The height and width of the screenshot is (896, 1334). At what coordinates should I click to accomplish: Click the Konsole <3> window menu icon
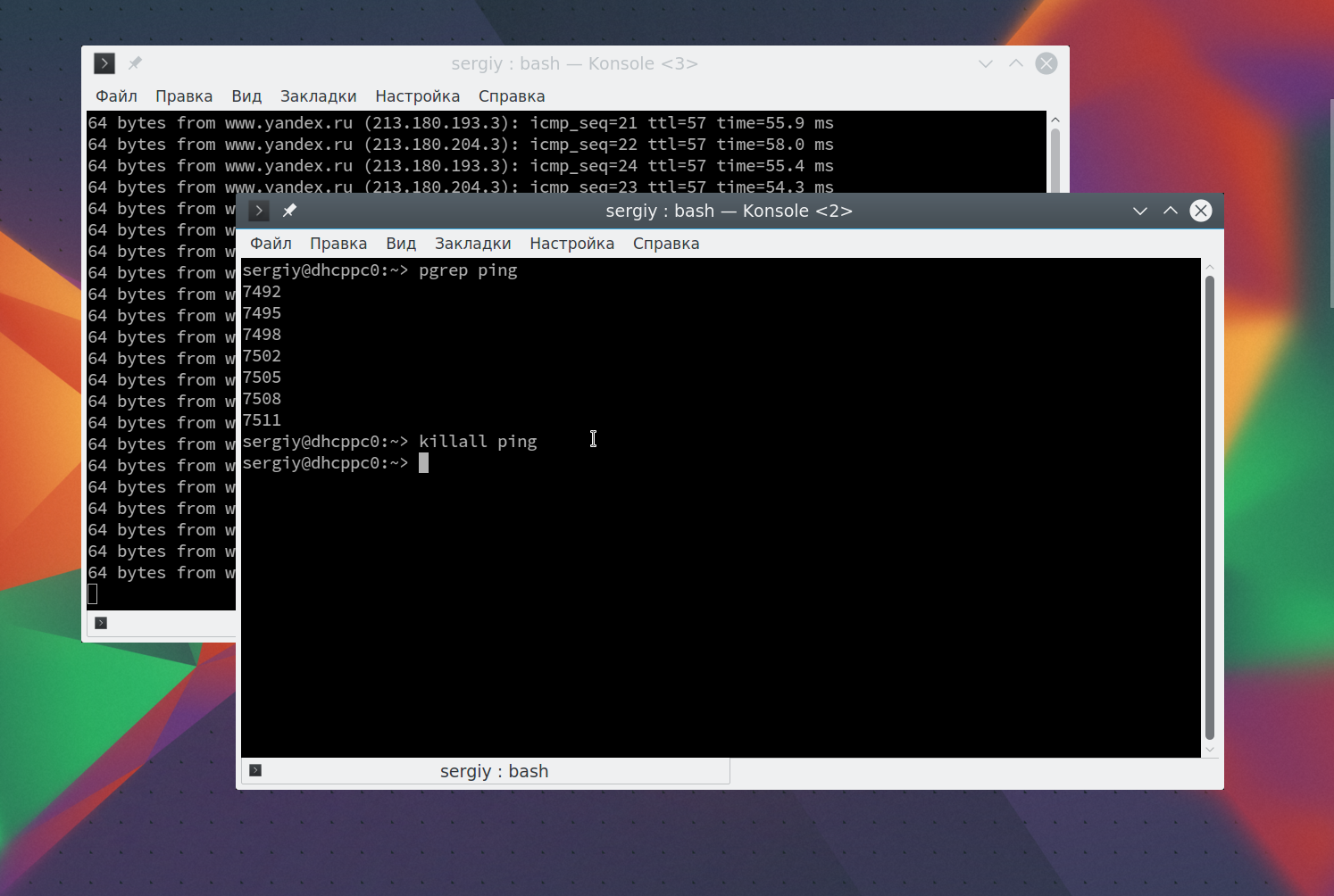(x=104, y=63)
